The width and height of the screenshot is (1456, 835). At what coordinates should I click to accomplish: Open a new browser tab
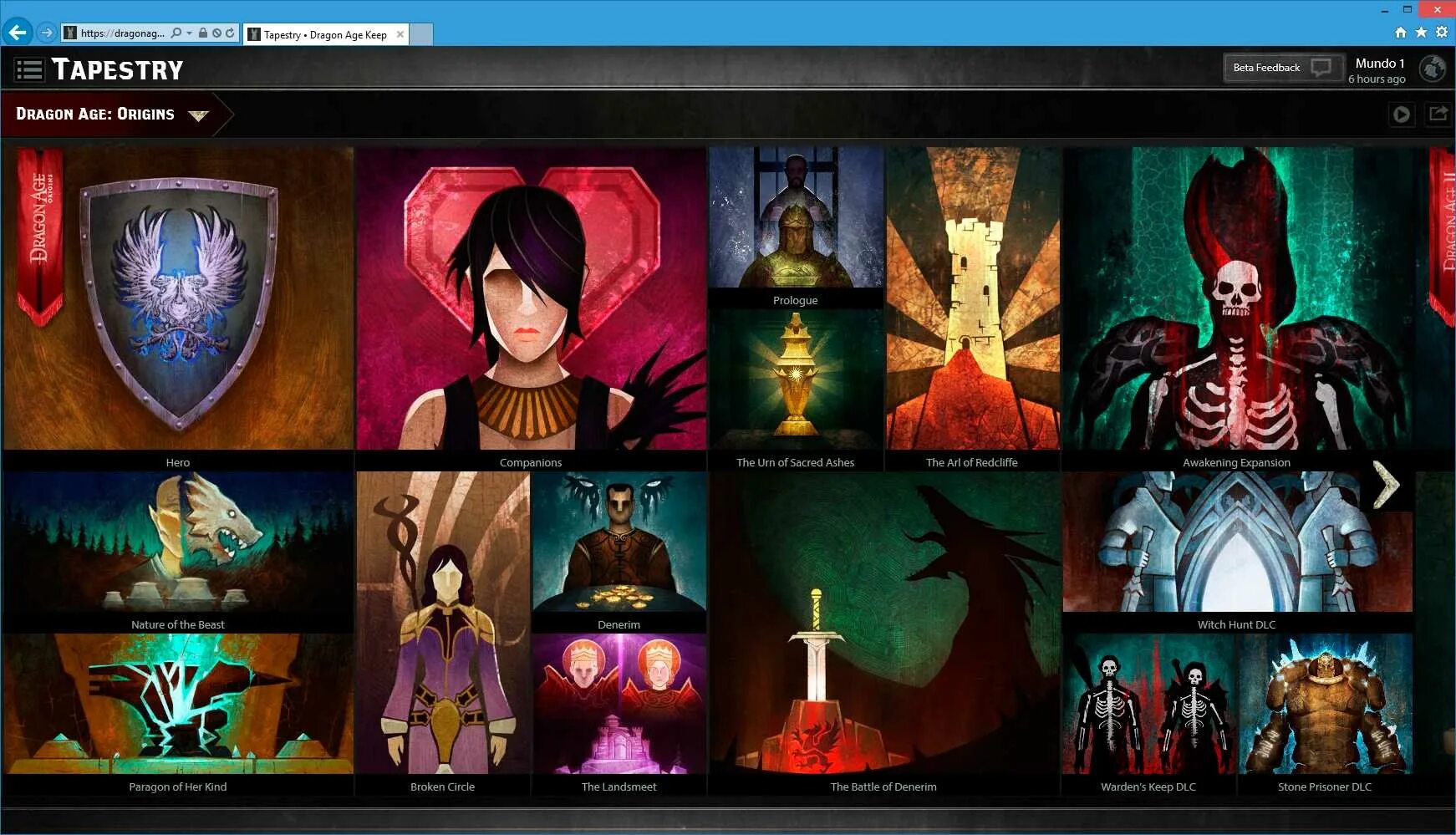tap(422, 34)
